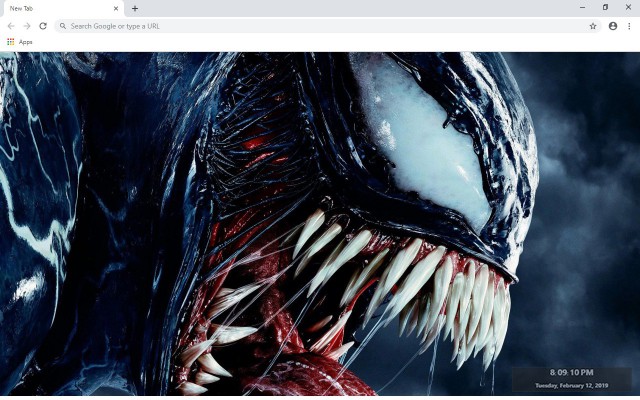
Task: Open a new tab with plus button
Action: pos(135,8)
